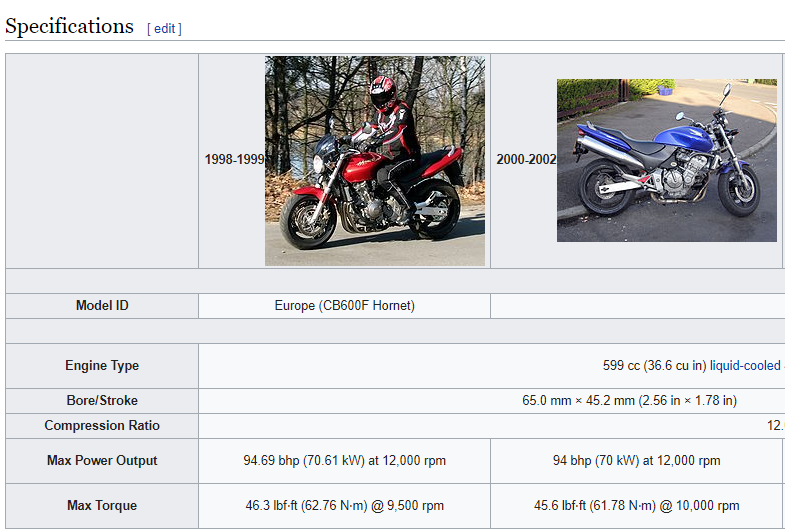Click the Specifications section heading
The image size is (785, 529).
(x=69, y=27)
